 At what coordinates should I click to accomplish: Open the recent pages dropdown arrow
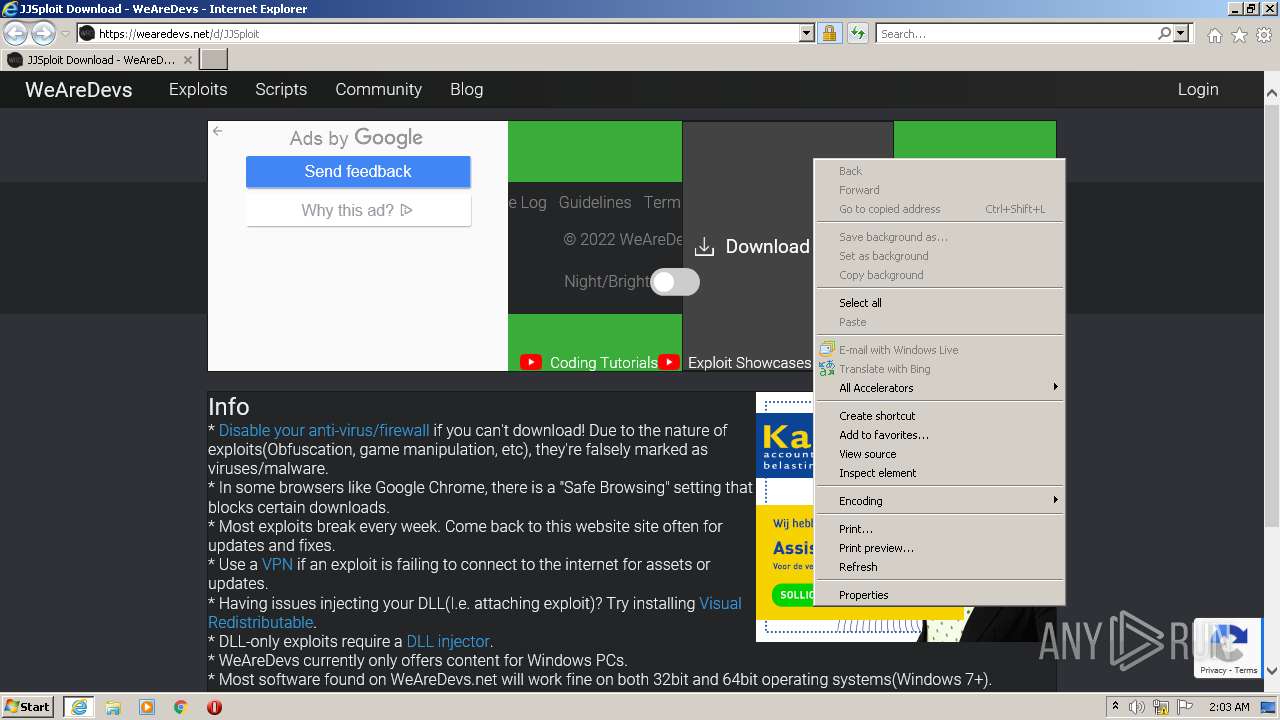coord(65,34)
